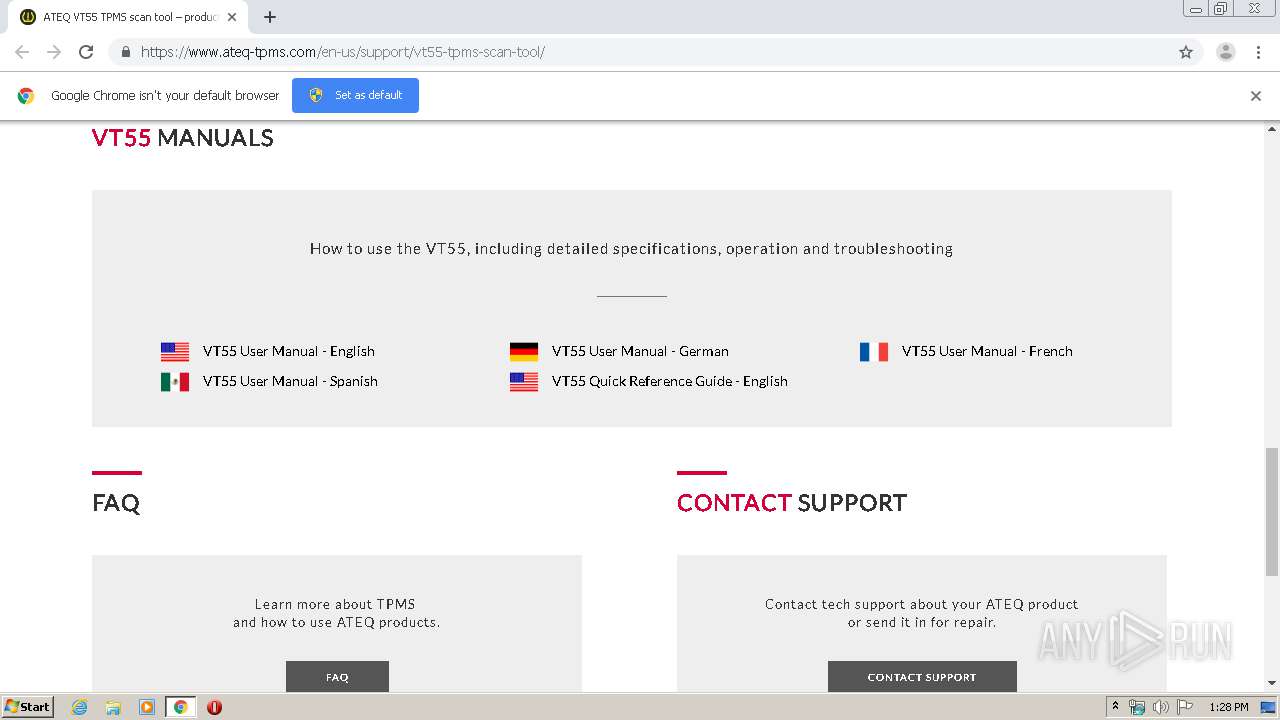Click the CONTACT SUPPORT section heading
The width and height of the screenshot is (1280, 720).
tap(792, 503)
